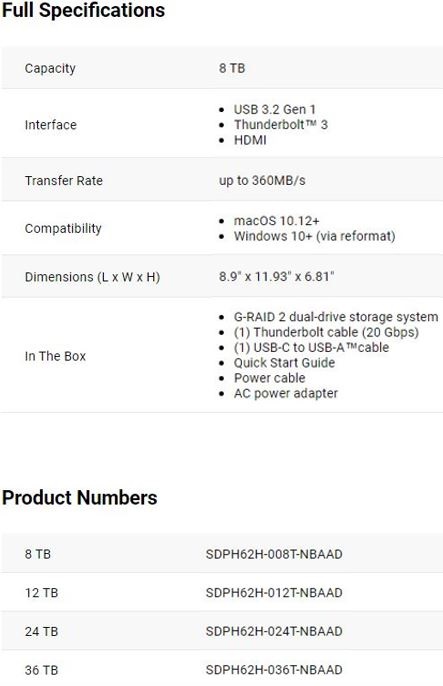
Task: Select the Capacity row label
Action: coord(50,68)
